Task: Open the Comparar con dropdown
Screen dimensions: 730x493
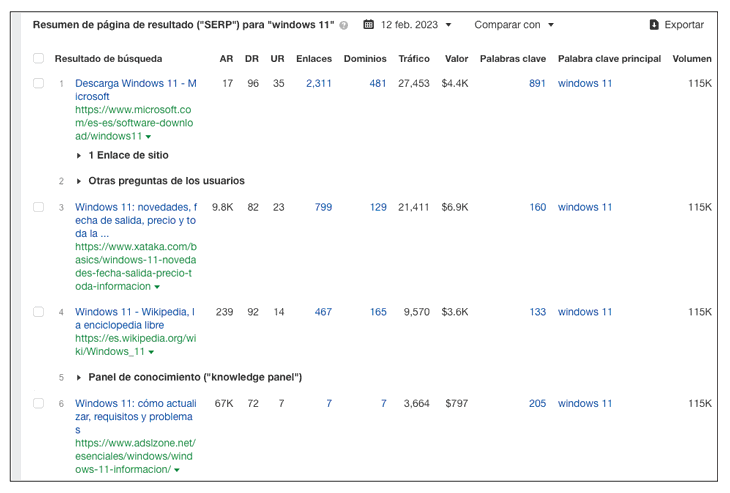Action: (514, 25)
